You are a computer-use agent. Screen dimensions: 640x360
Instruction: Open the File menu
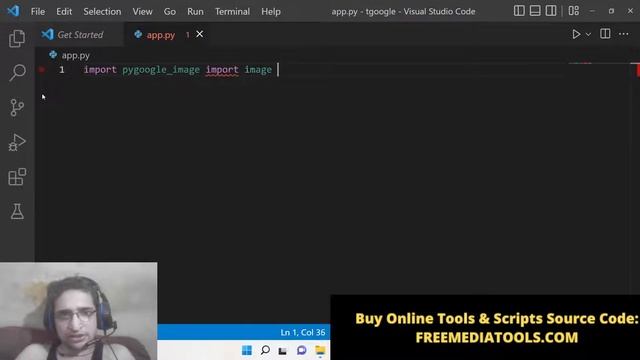tap(38, 11)
